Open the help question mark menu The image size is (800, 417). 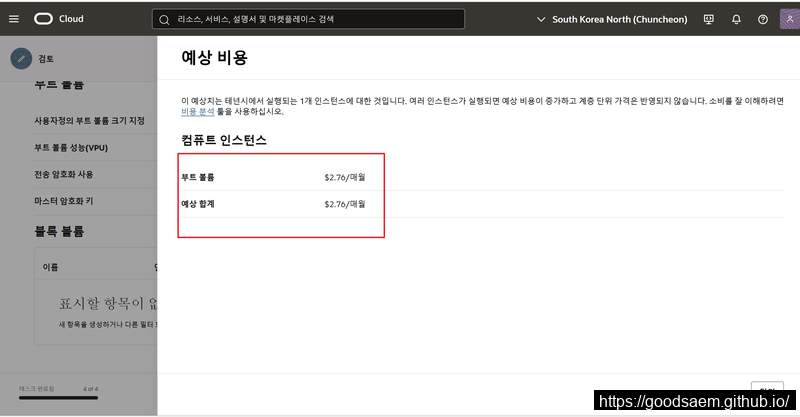(763, 19)
